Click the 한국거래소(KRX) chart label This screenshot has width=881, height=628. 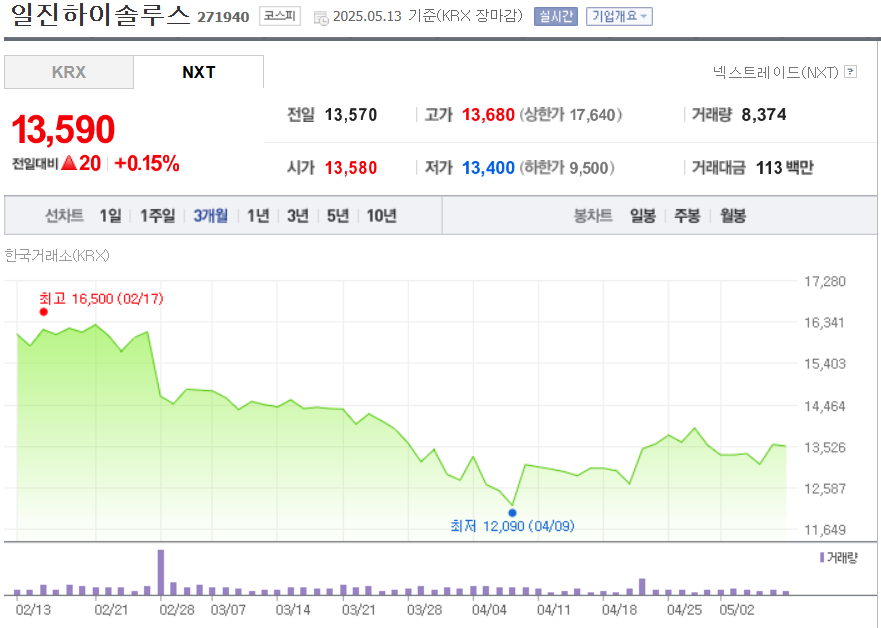(57, 256)
